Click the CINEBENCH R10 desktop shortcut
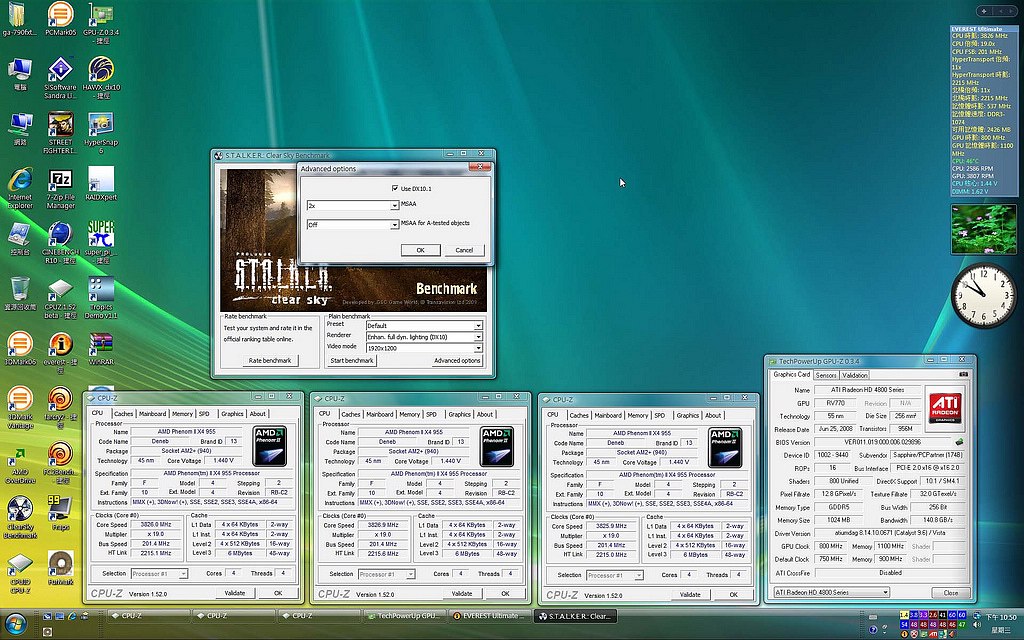Viewport: 1024px width, 640px height. pyautogui.click(x=60, y=243)
